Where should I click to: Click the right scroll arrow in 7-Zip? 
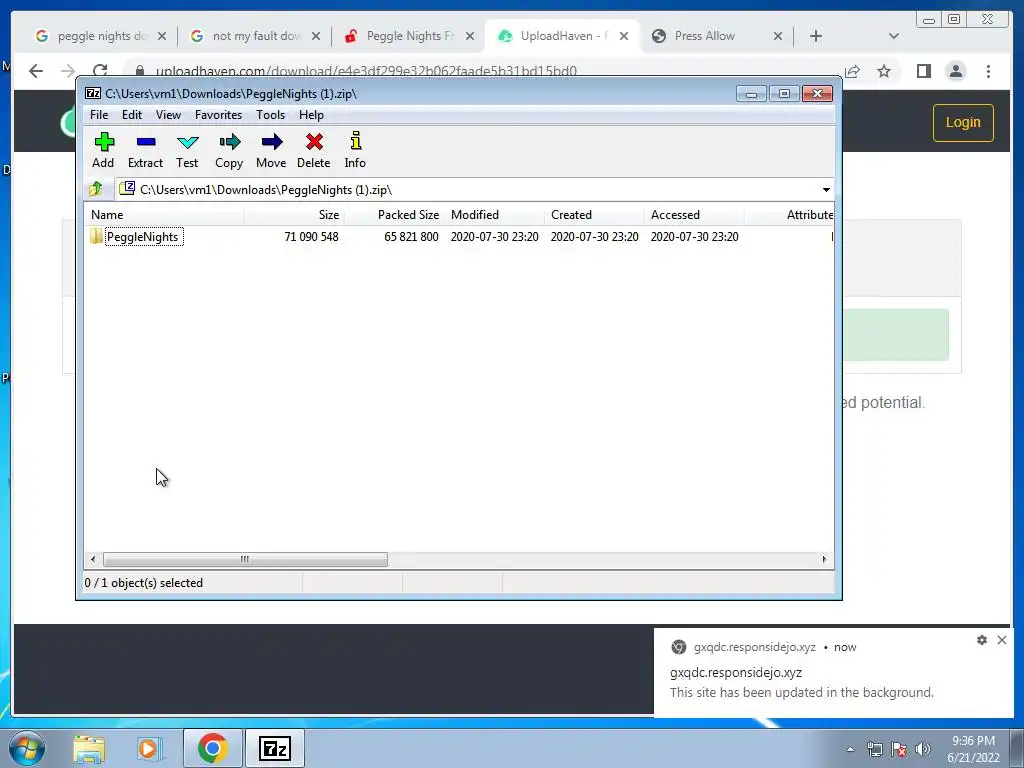tap(824, 560)
